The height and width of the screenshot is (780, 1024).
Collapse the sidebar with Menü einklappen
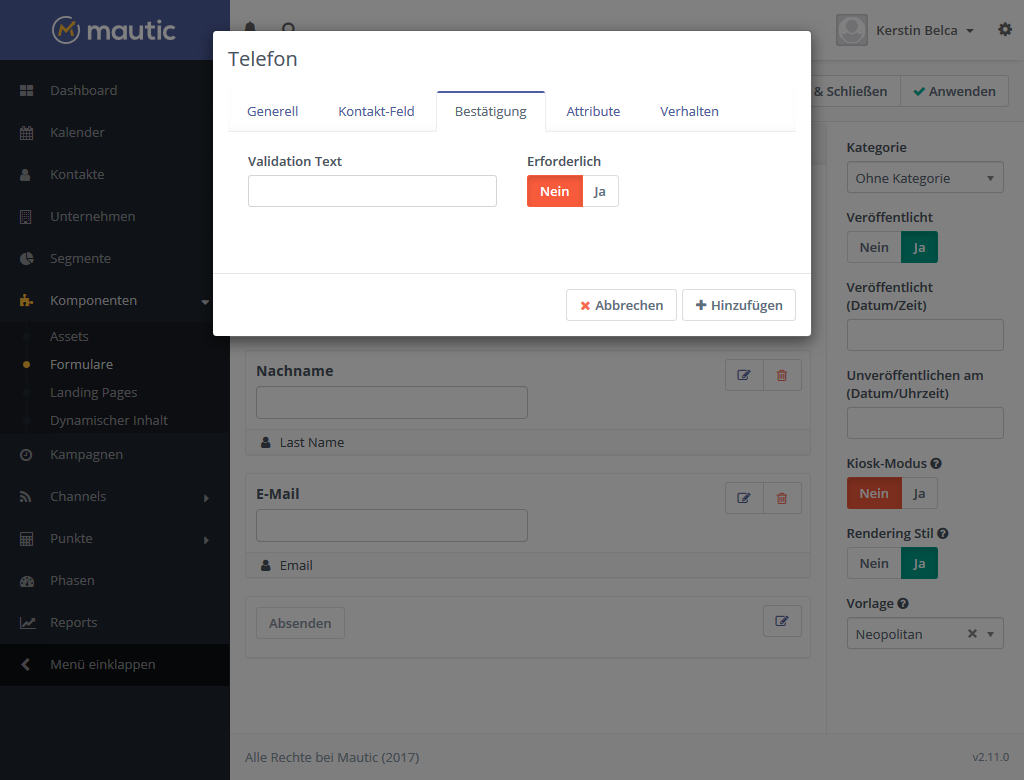[102, 664]
